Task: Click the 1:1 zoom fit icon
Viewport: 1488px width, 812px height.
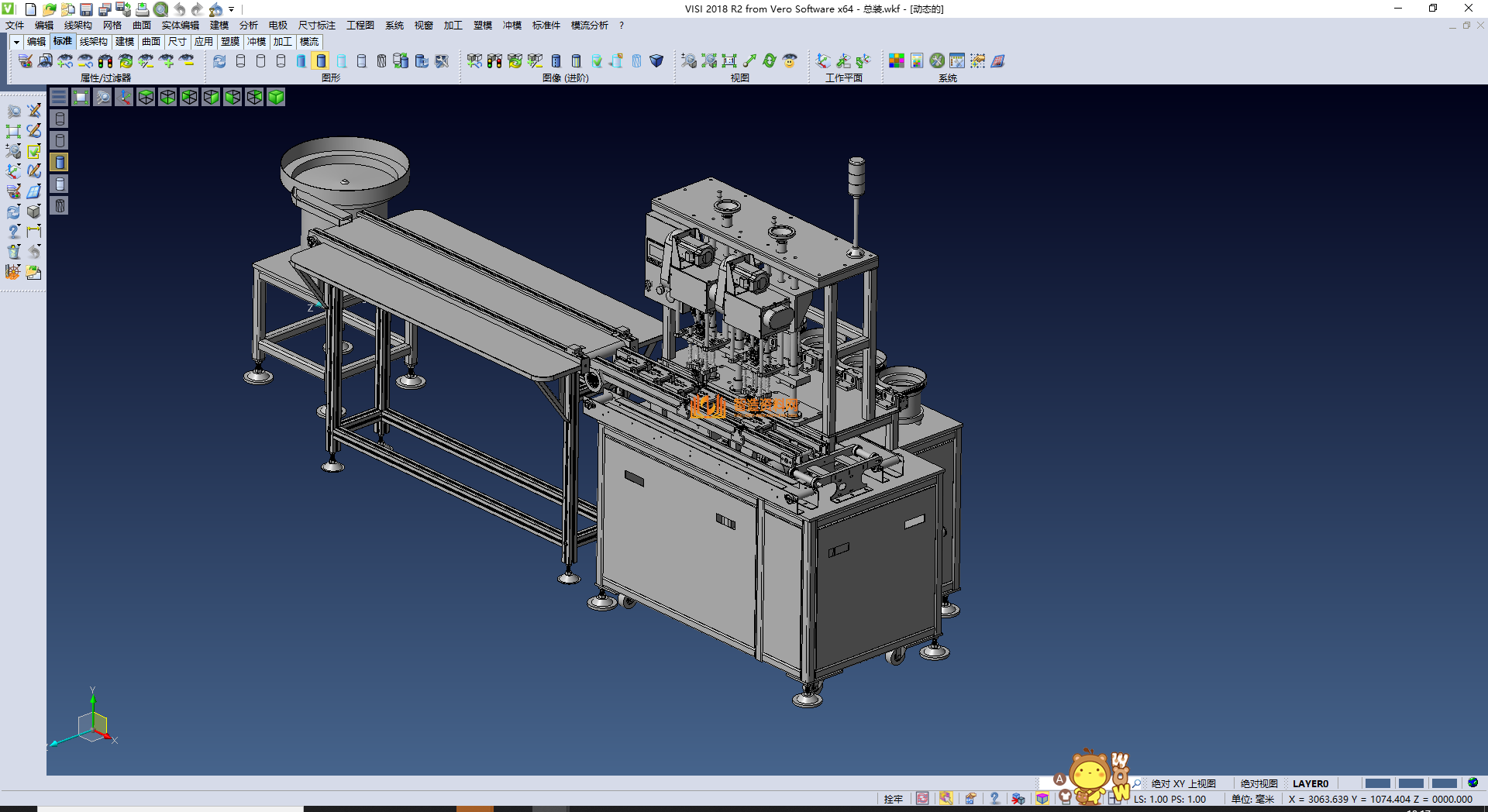Action: click(x=729, y=61)
